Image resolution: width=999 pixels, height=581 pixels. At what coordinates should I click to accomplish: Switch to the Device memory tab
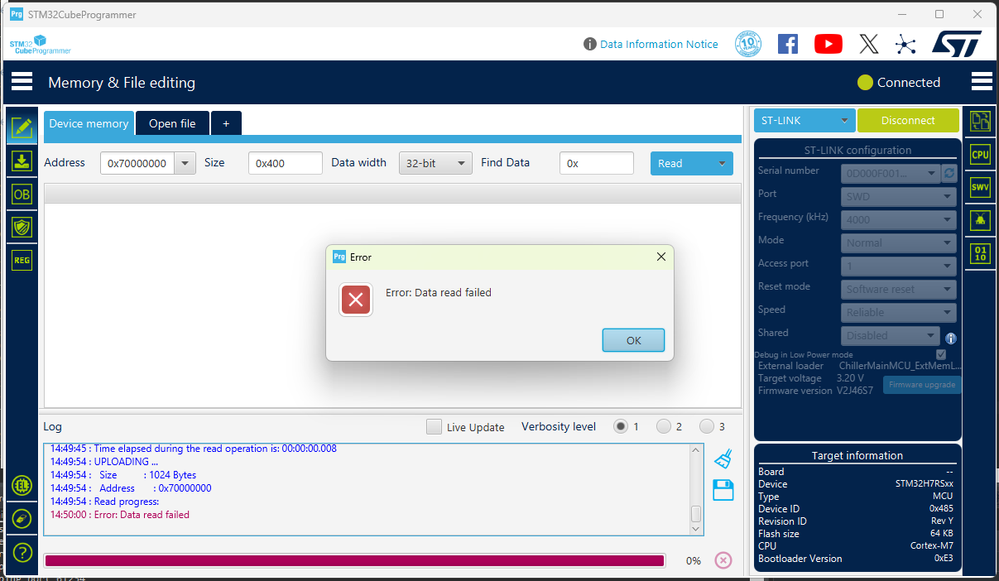[x=89, y=124]
